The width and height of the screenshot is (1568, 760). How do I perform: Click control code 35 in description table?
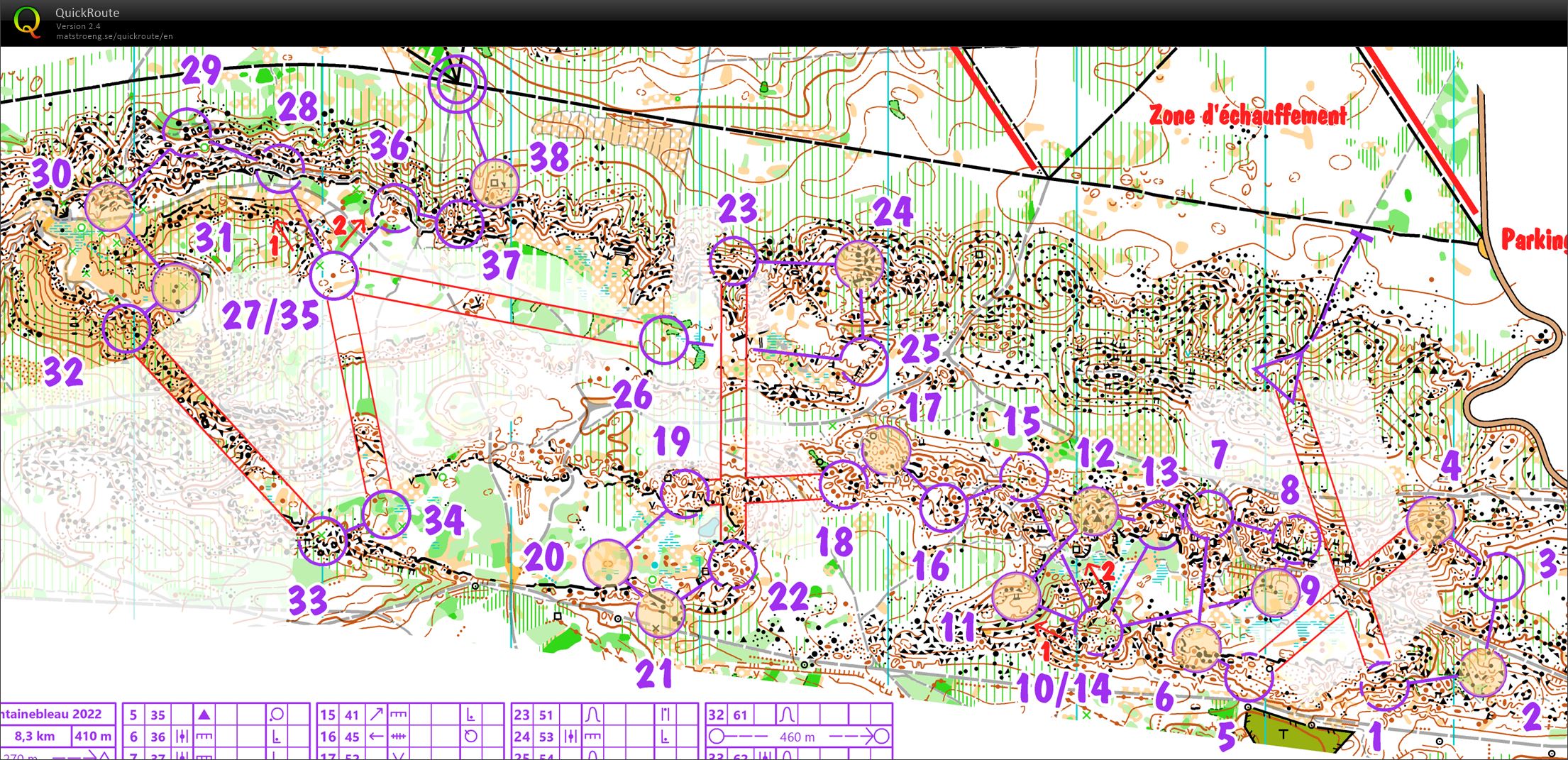tap(158, 715)
